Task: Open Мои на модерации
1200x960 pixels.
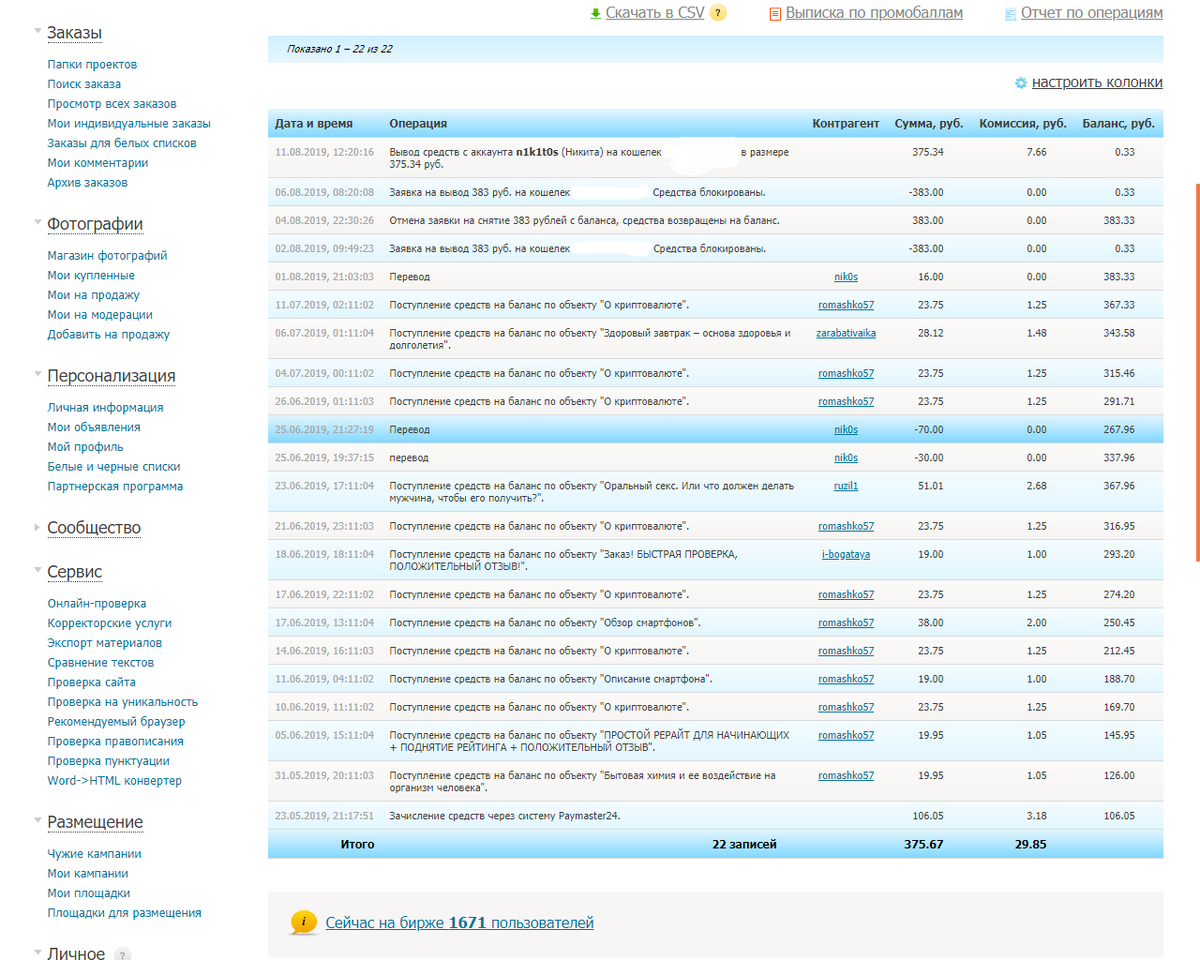Action: (x=100, y=315)
